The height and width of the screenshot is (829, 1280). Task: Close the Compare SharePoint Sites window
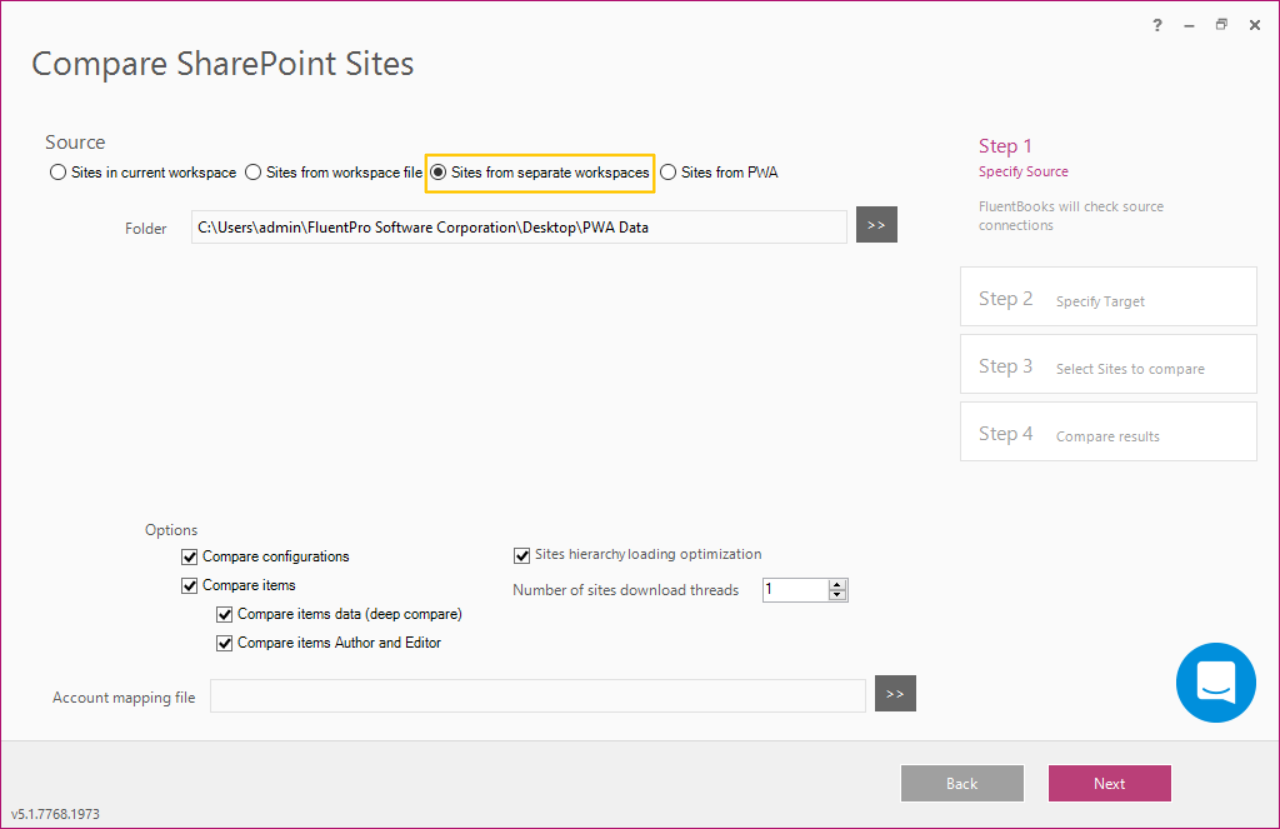click(1254, 26)
